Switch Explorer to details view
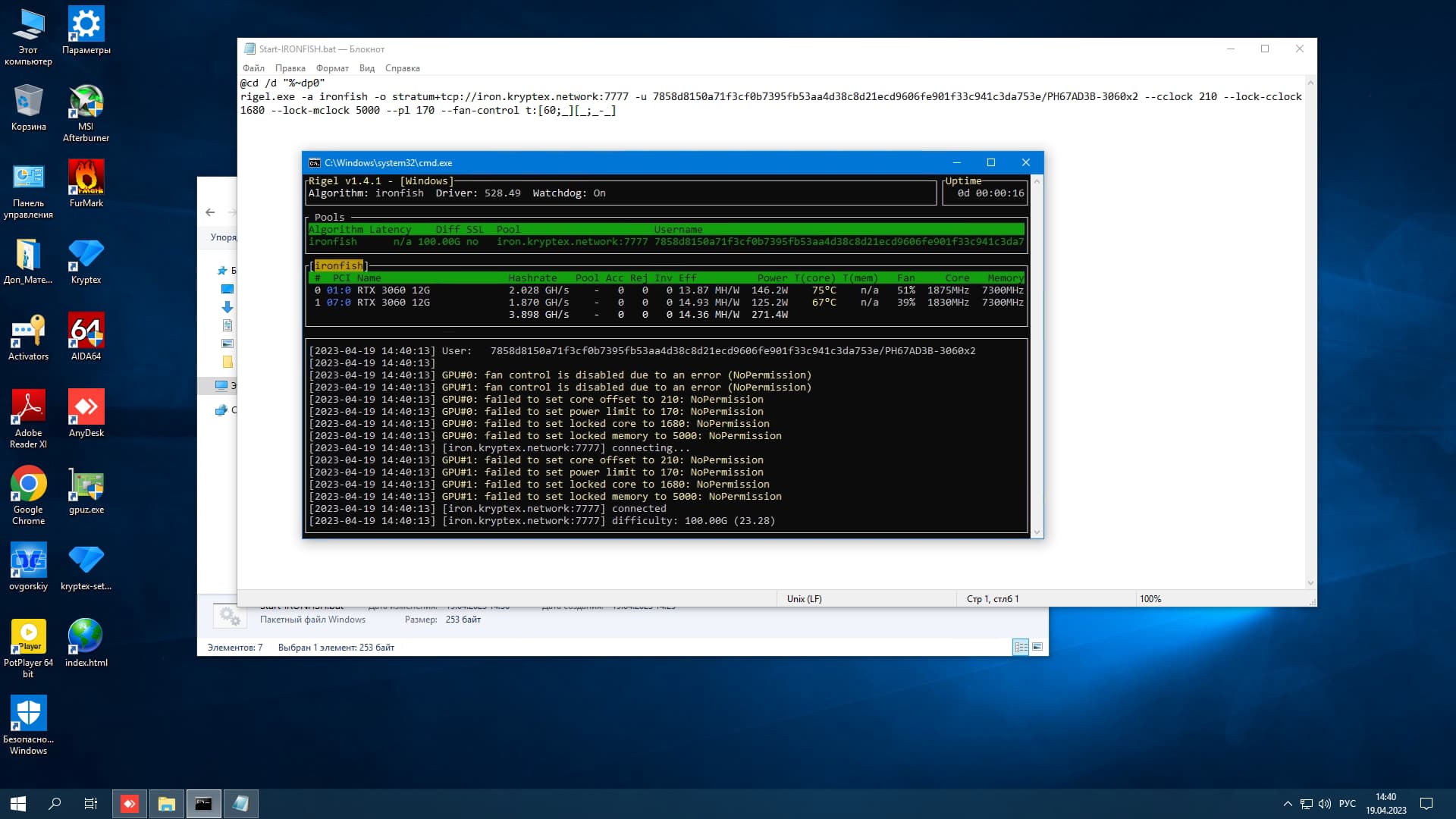The height and width of the screenshot is (819, 1456). (x=1021, y=647)
